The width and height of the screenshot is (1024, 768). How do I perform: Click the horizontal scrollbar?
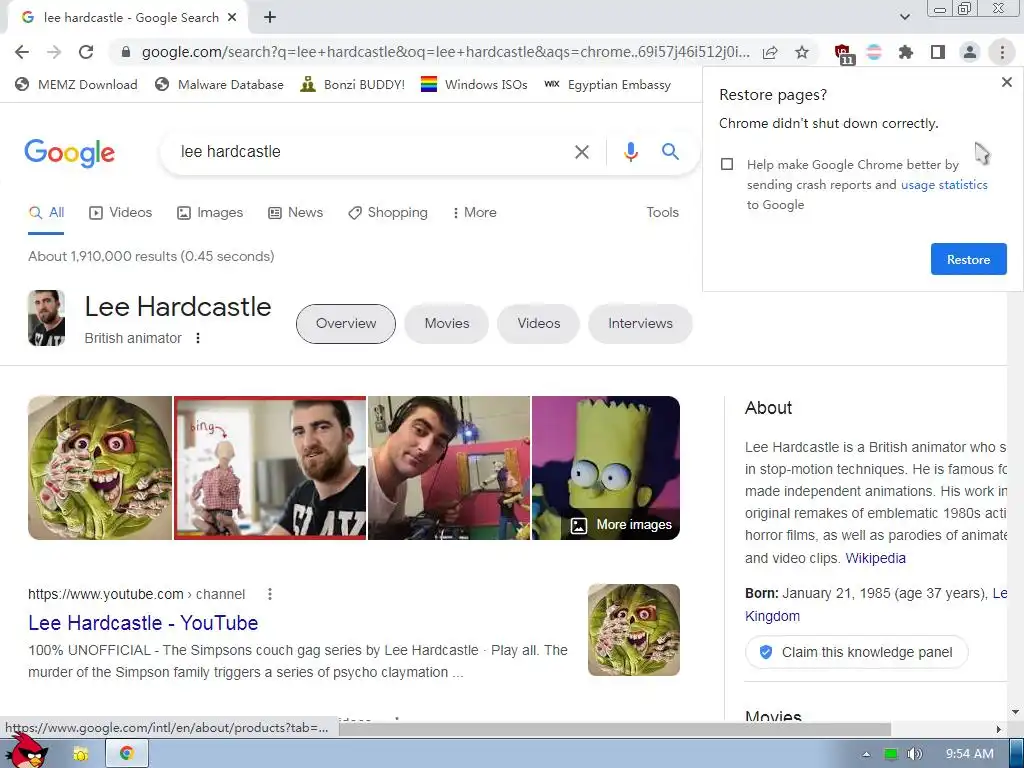tap(614, 729)
